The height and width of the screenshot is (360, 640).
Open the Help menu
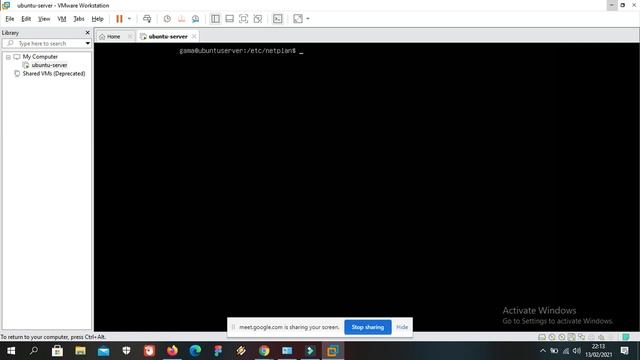point(97,19)
